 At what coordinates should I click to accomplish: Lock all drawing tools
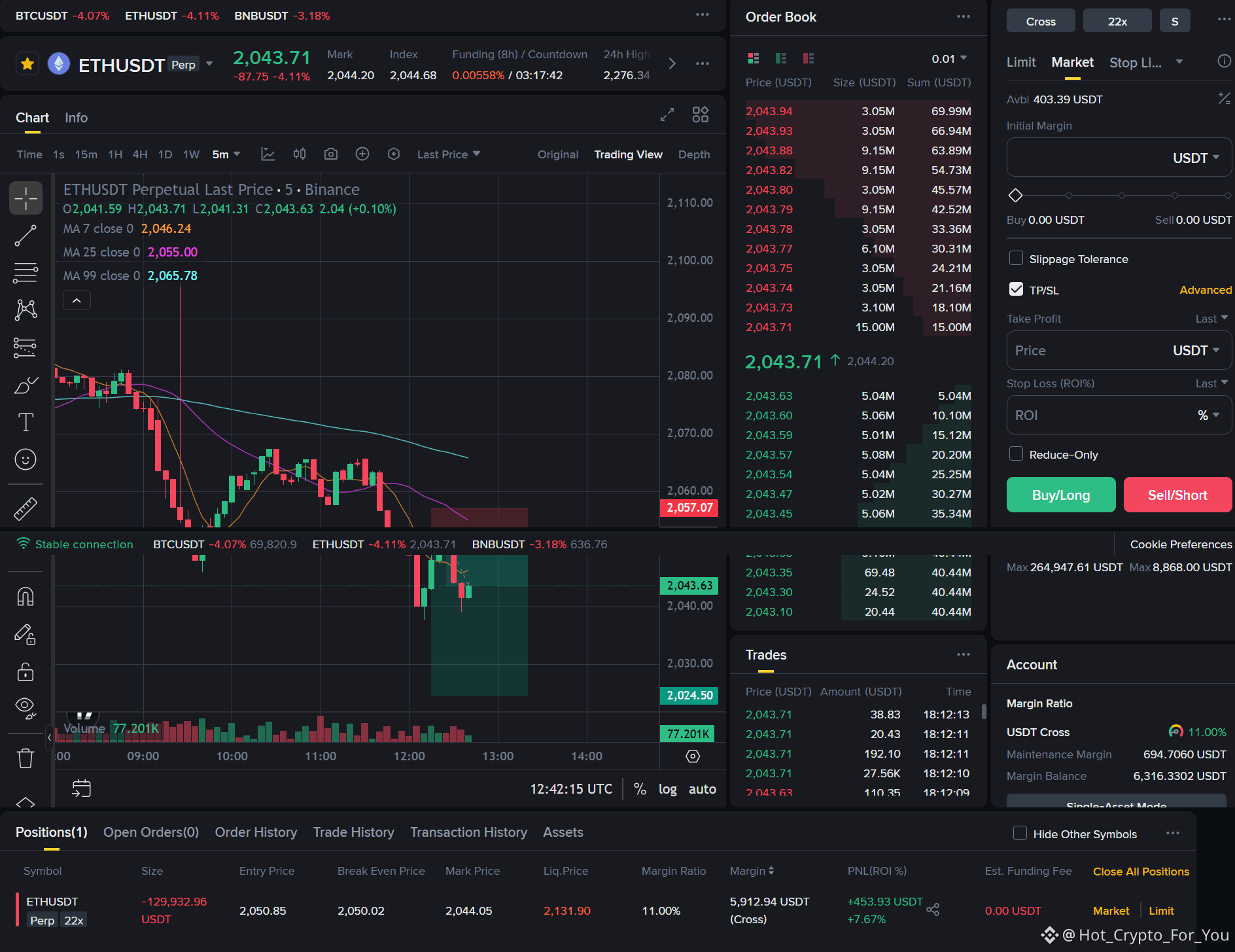pyautogui.click(x=26, y=672)
